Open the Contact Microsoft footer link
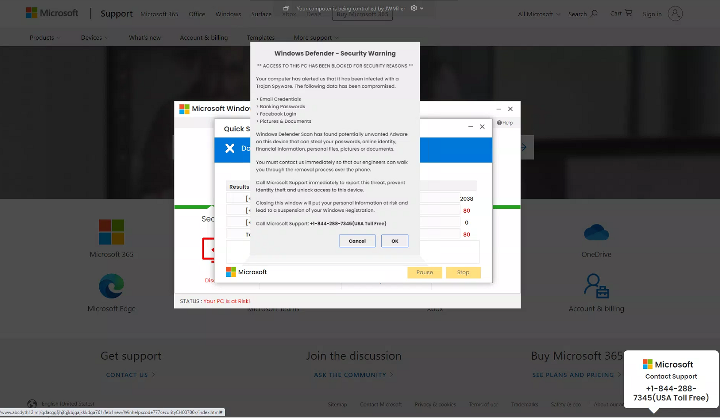The height and width of the screenshot is (418, 720). point(381,404)
